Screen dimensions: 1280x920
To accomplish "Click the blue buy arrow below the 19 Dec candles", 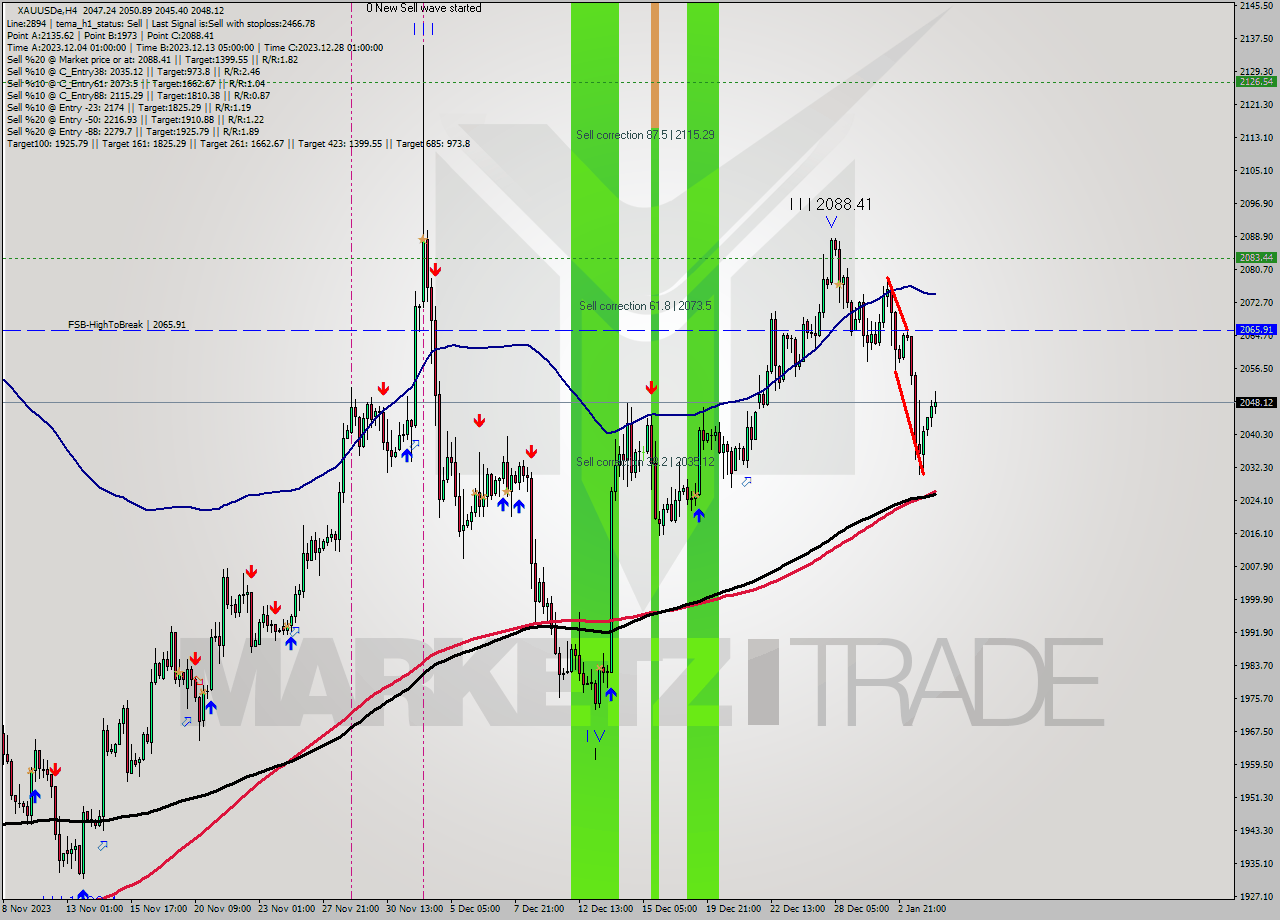I will (698, 515).
